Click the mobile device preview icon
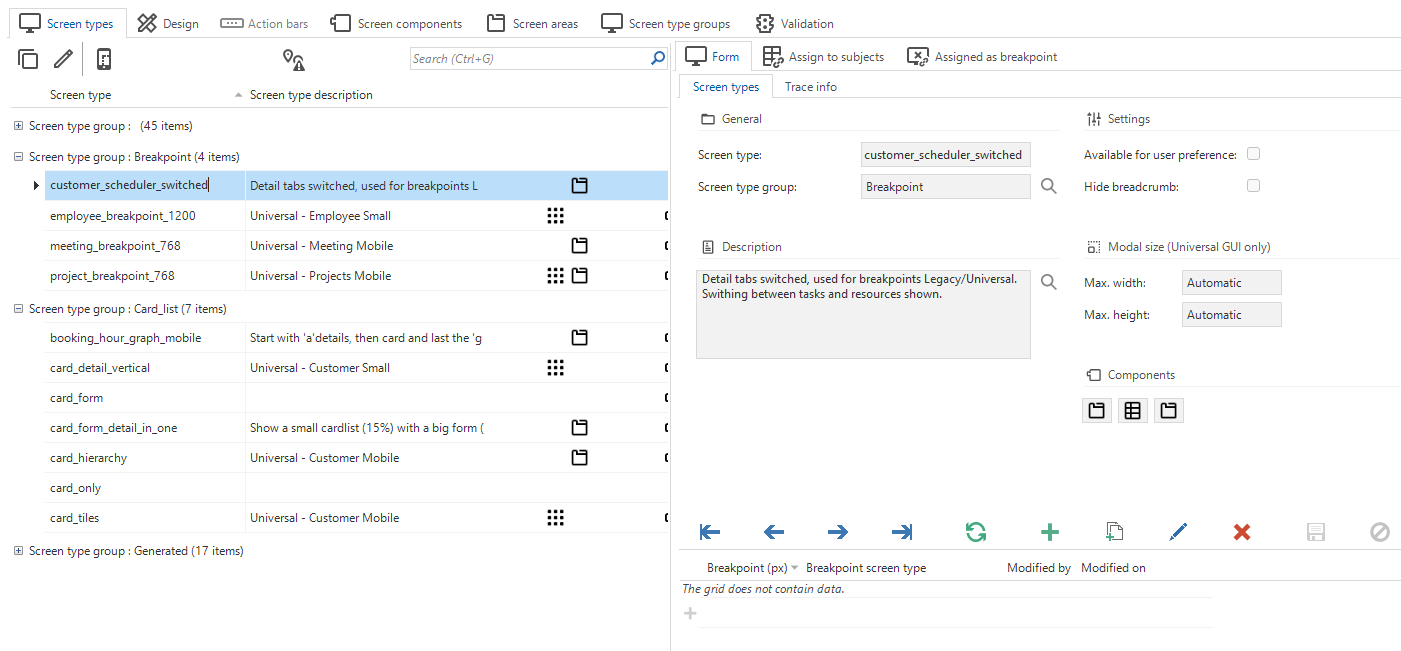This screenshot has height=651, width=1401. (104, 59)
